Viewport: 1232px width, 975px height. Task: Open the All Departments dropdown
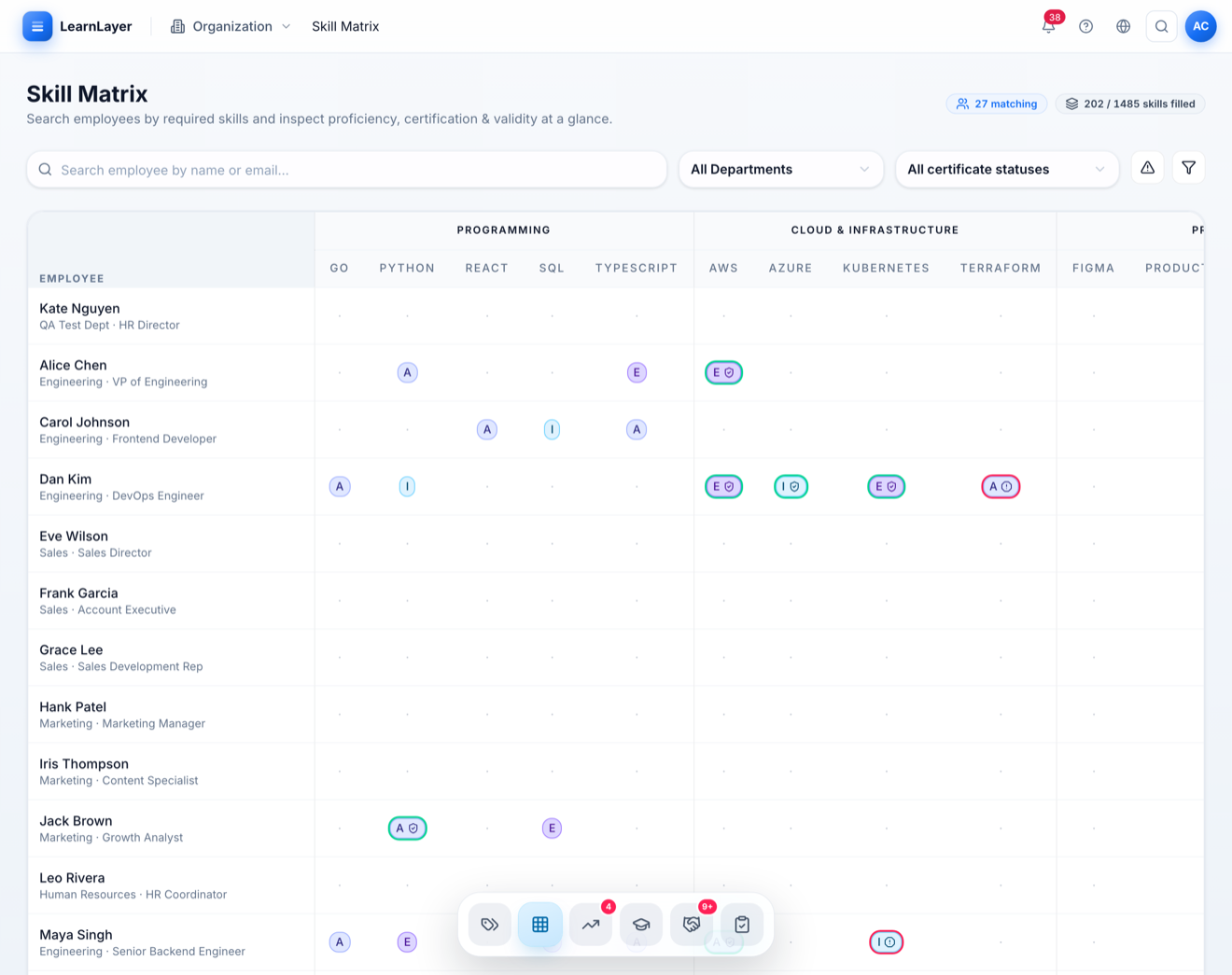tap(781, 169)
